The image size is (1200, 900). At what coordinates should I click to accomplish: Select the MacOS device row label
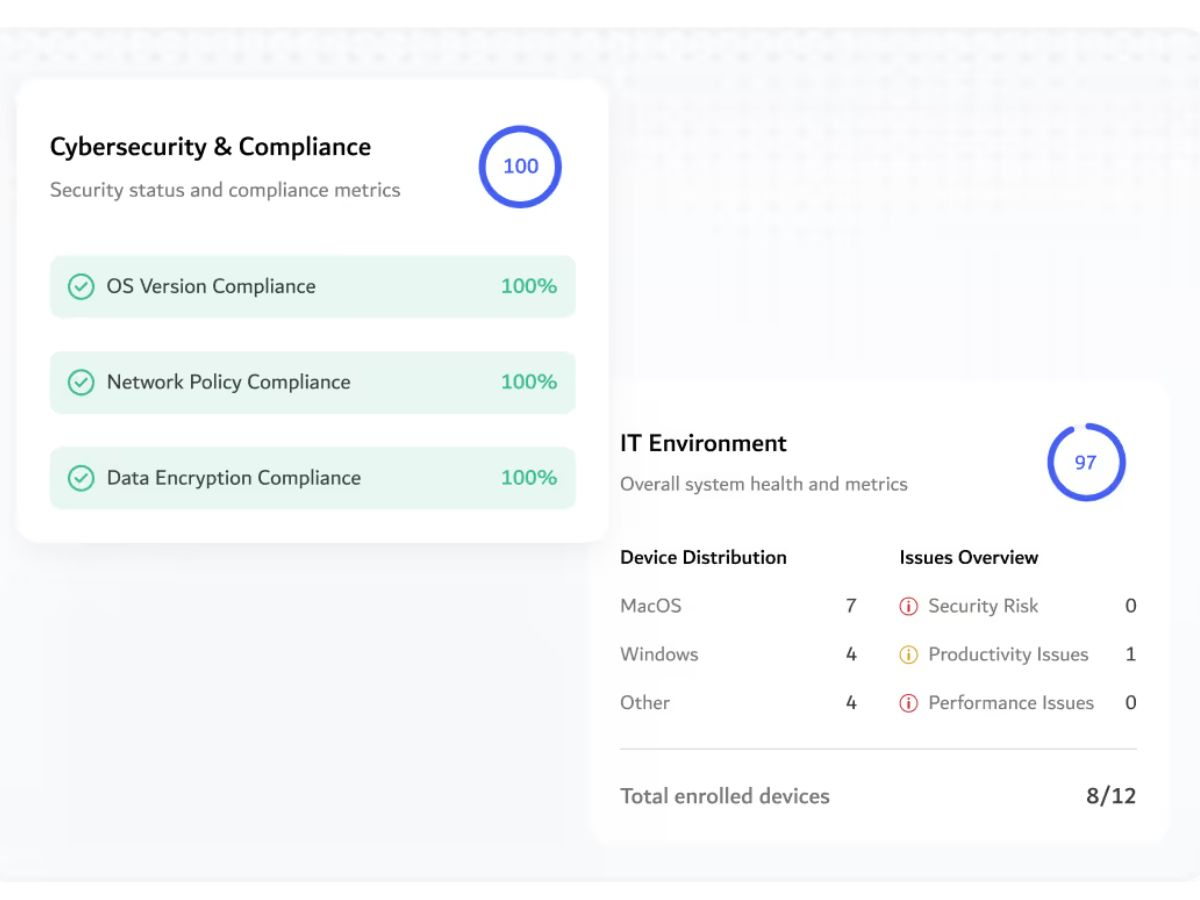(651, 606)
